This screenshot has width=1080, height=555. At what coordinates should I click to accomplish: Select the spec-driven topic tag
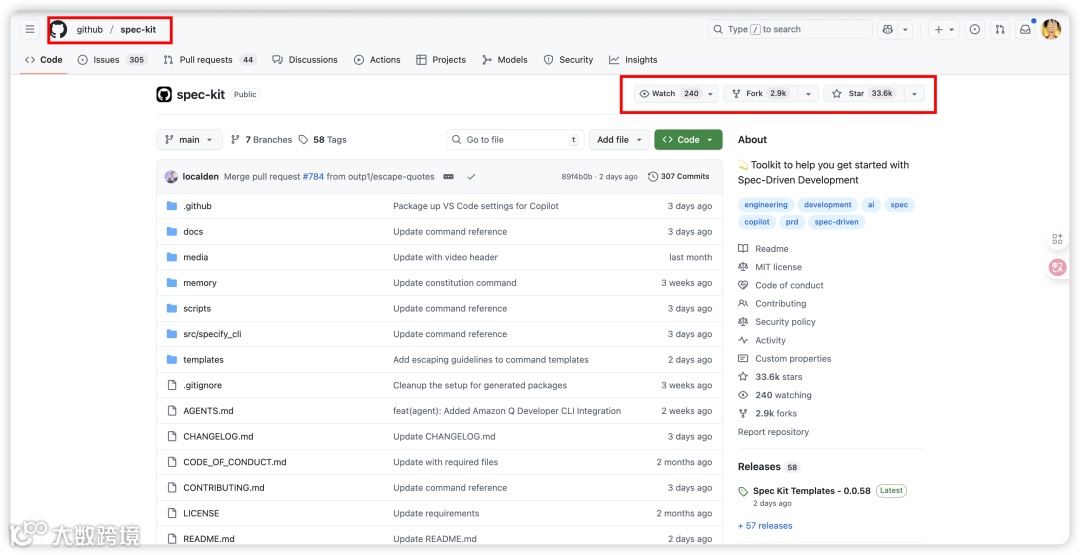[836, 222]
